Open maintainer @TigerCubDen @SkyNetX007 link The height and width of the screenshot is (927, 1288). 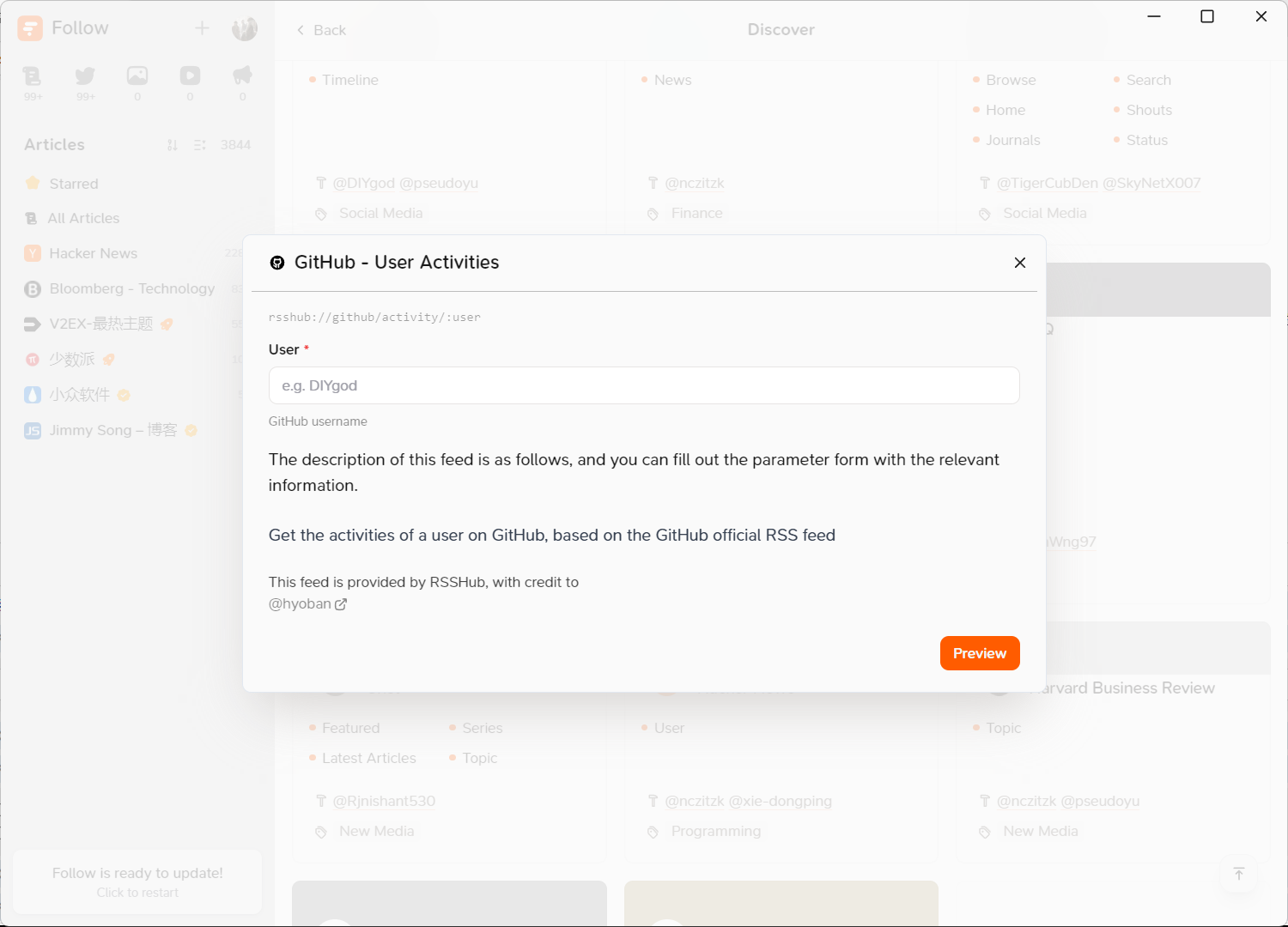pos(1098,183)
